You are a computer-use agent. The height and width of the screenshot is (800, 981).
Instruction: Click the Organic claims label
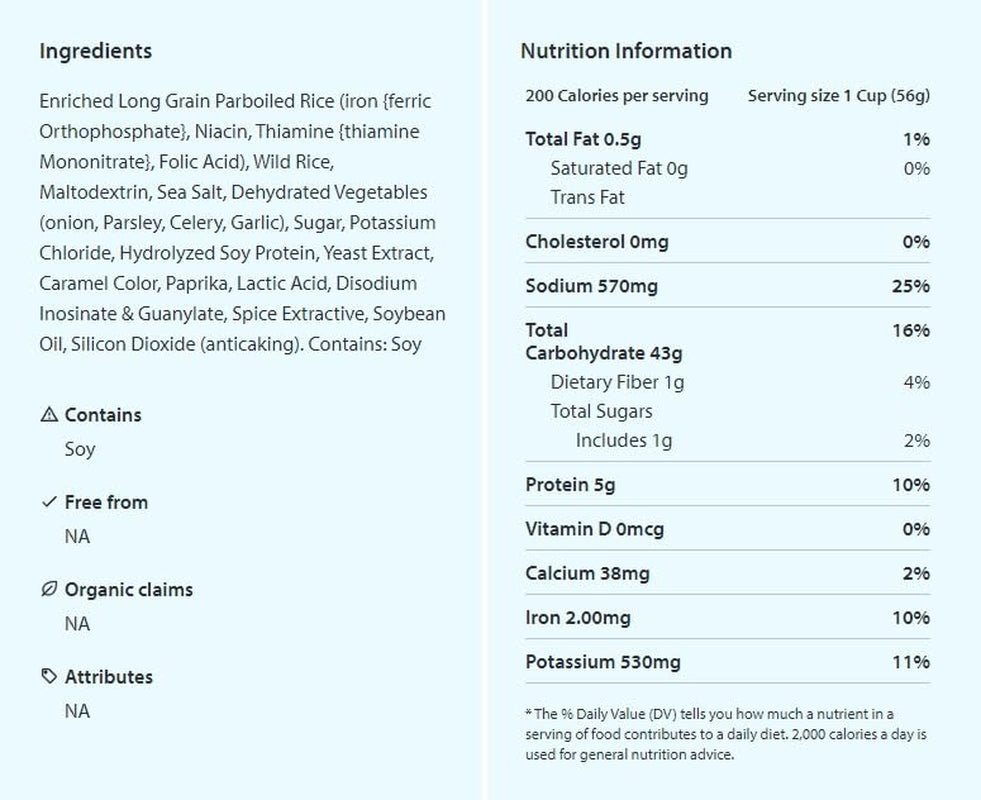click(x=129, y=590)
